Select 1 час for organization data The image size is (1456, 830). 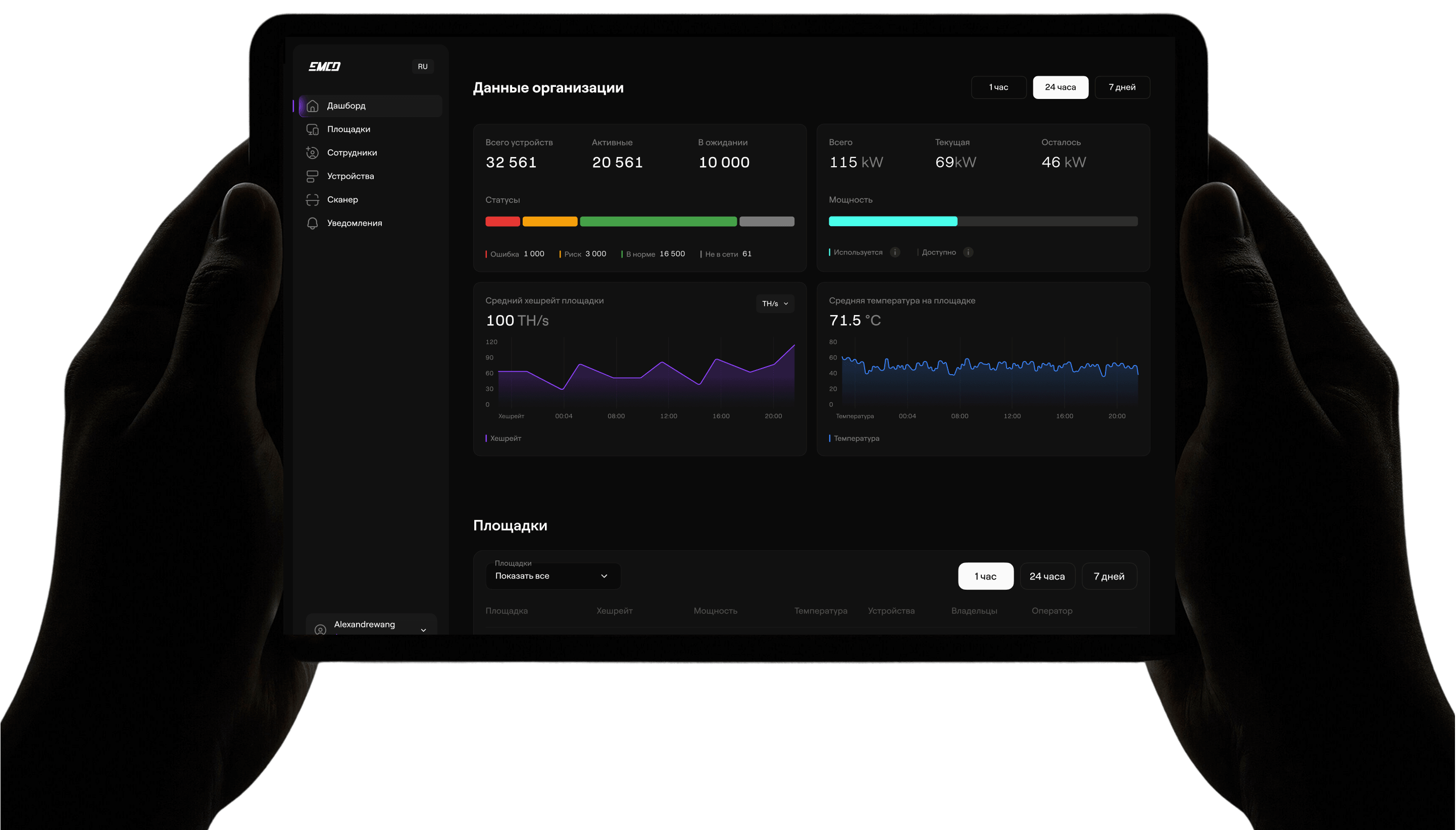pos(999,87)
